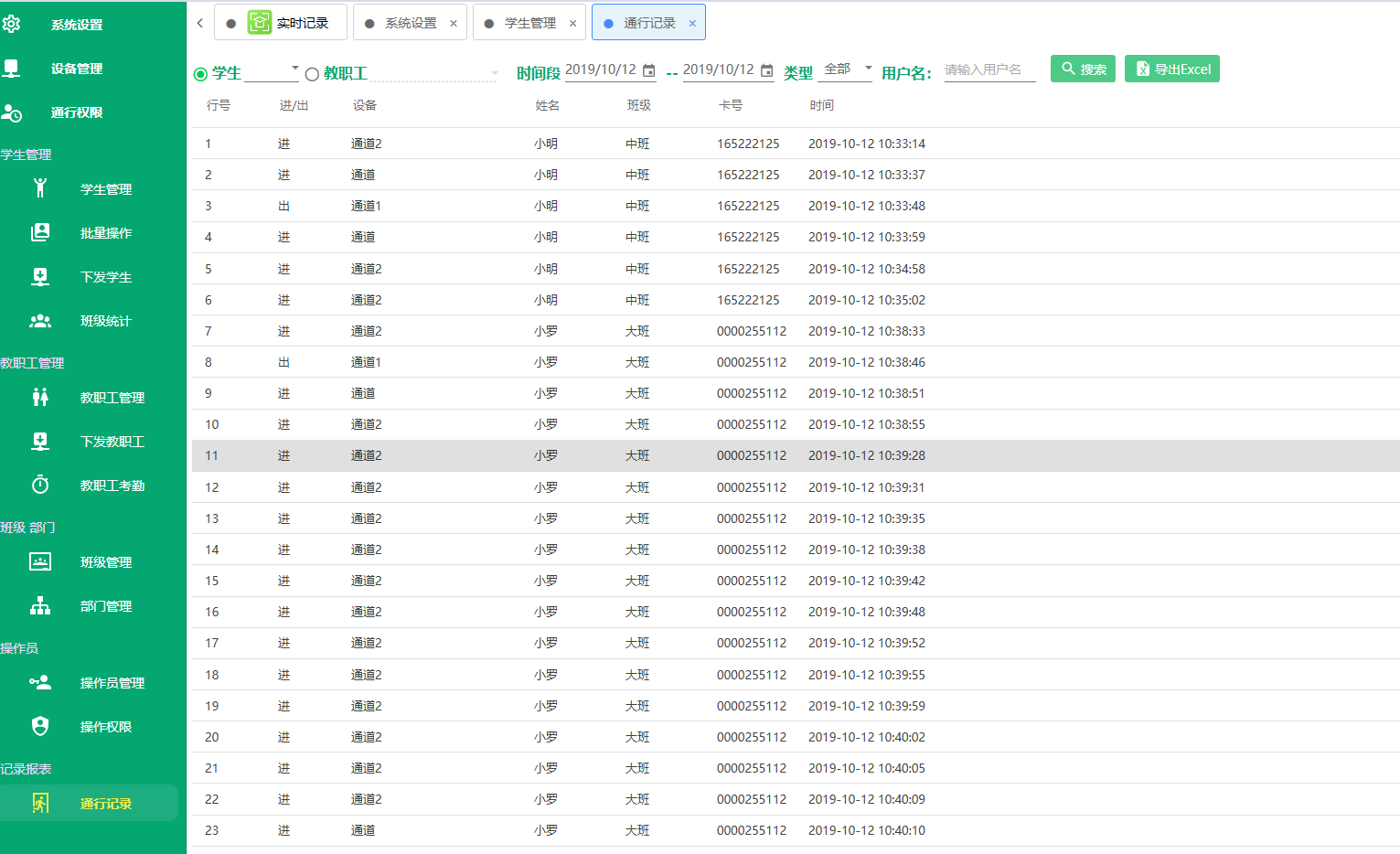This screenshot has height=854, width=1400.
Task: Close the 通行记录 tab
Action: [x=692, y=24]
